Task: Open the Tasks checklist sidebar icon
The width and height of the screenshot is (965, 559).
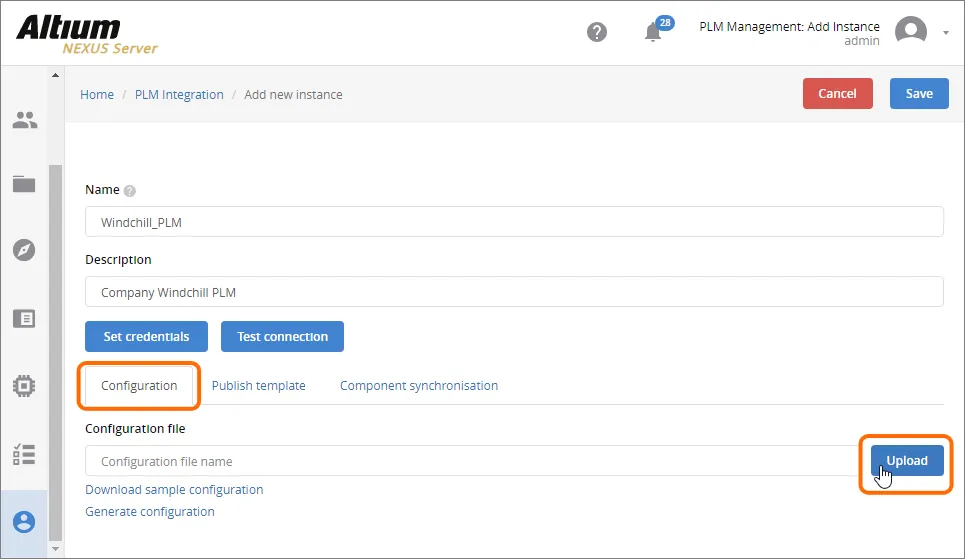Action: (24, 454)
